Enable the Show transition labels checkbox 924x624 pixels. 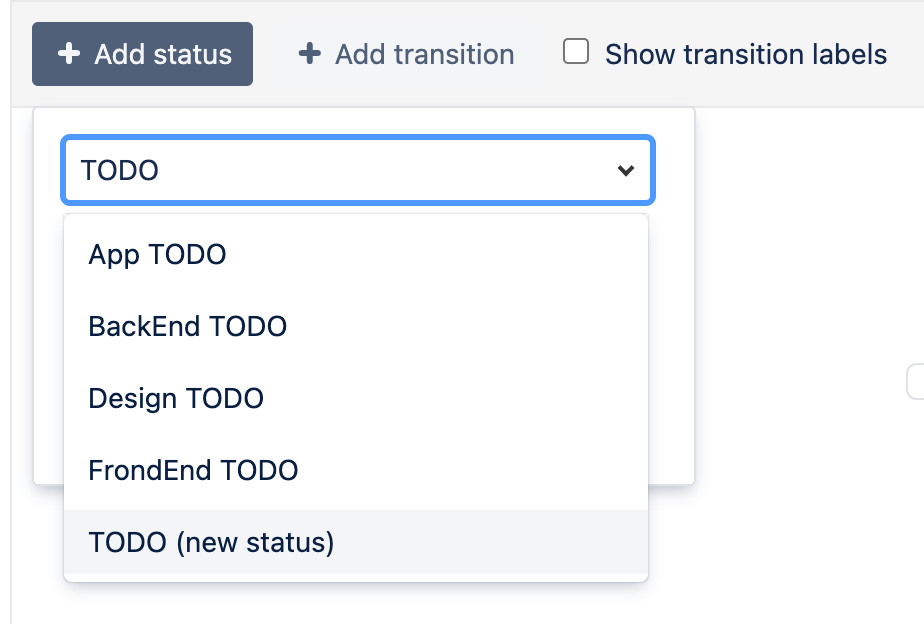click(576, 52)
